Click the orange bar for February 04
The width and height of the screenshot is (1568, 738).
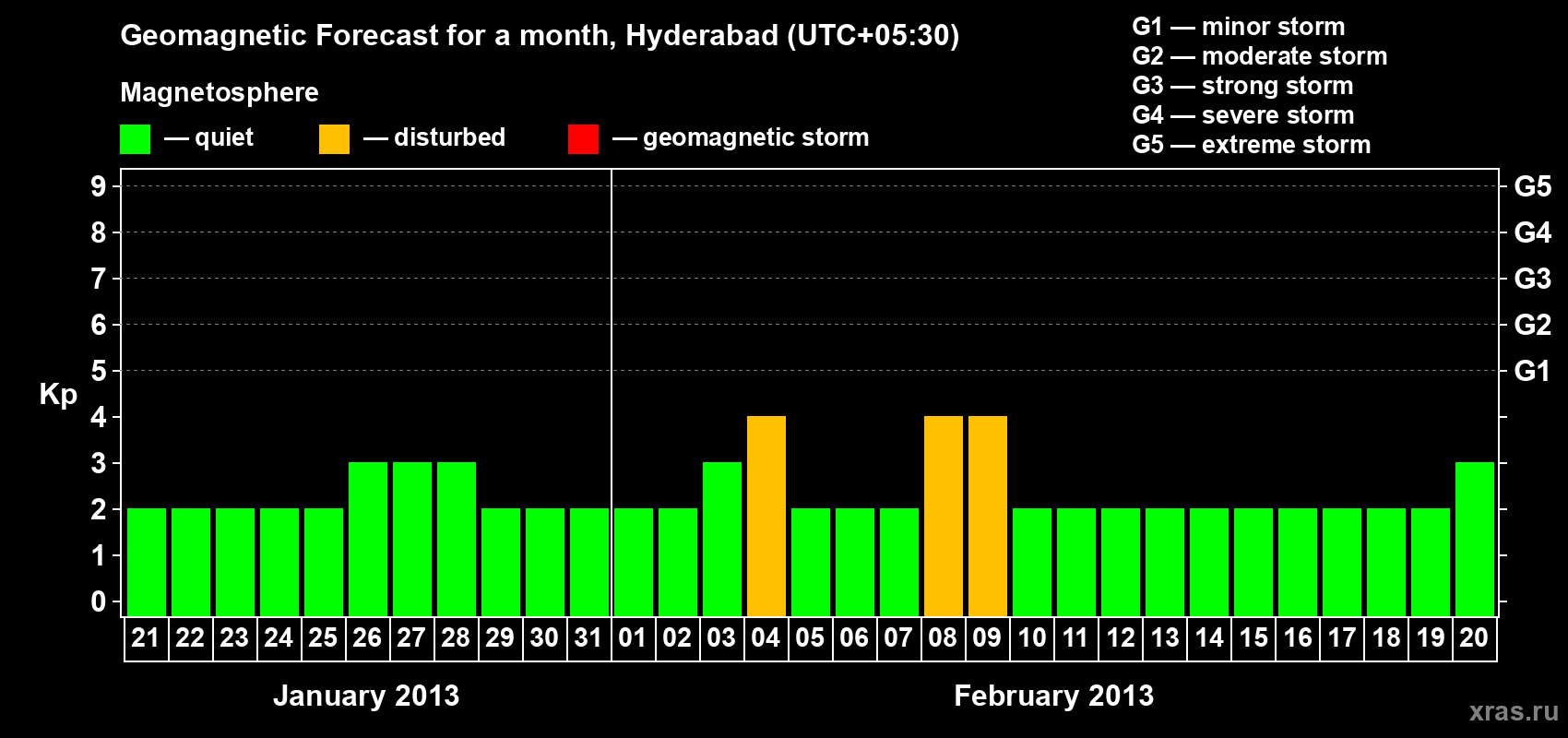[766, 517]
